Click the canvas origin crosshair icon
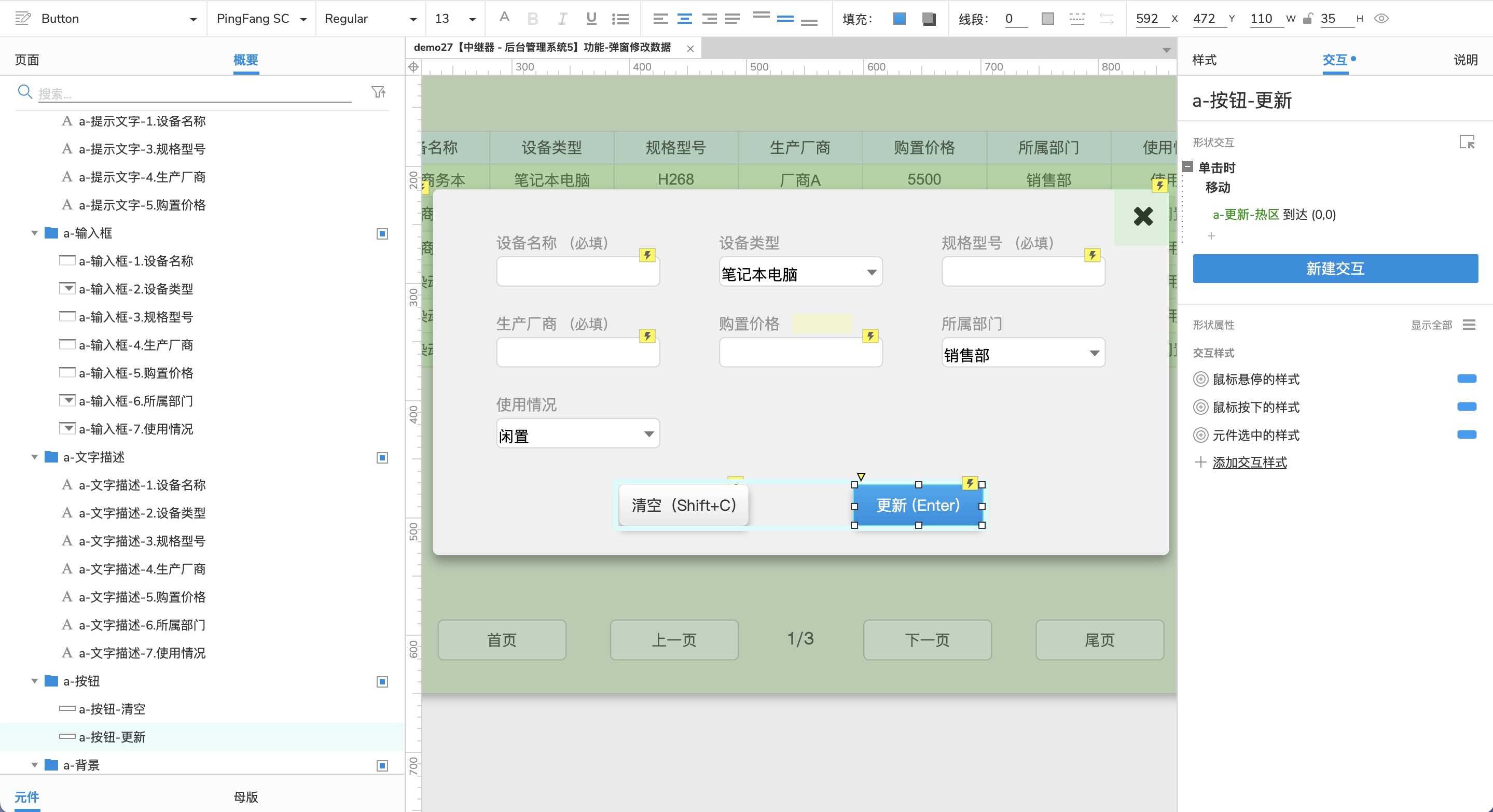Image resolution: width=1493 pixels, height=812 pixels. tap(413, 66)
